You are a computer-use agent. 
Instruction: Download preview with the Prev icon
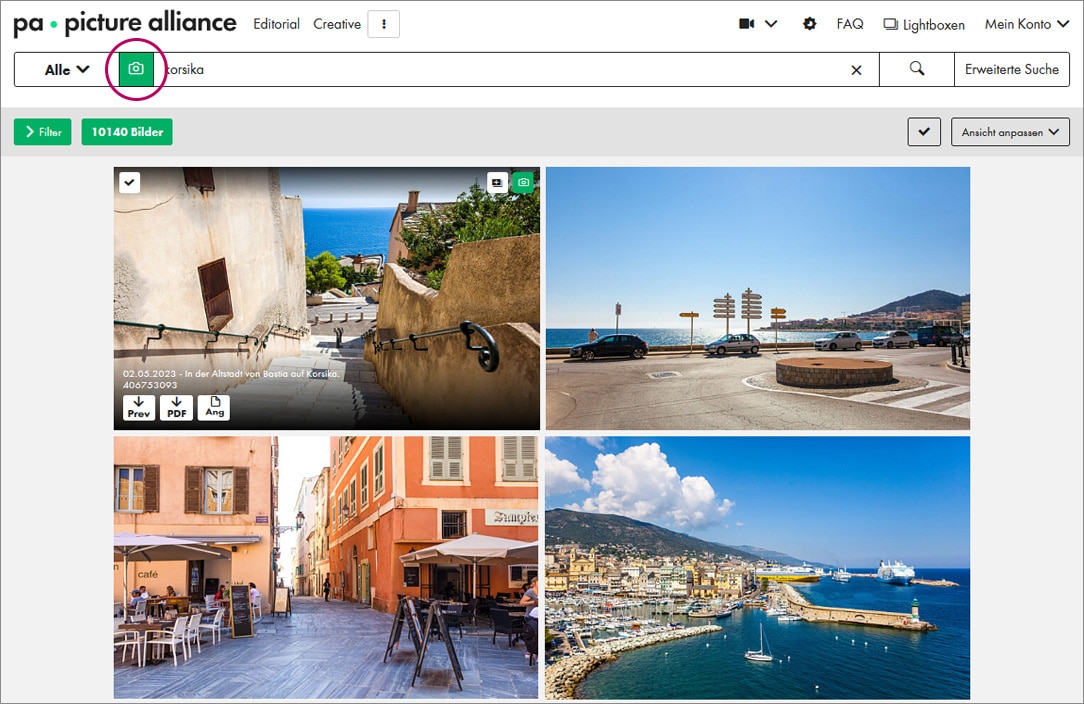[139, 407]
